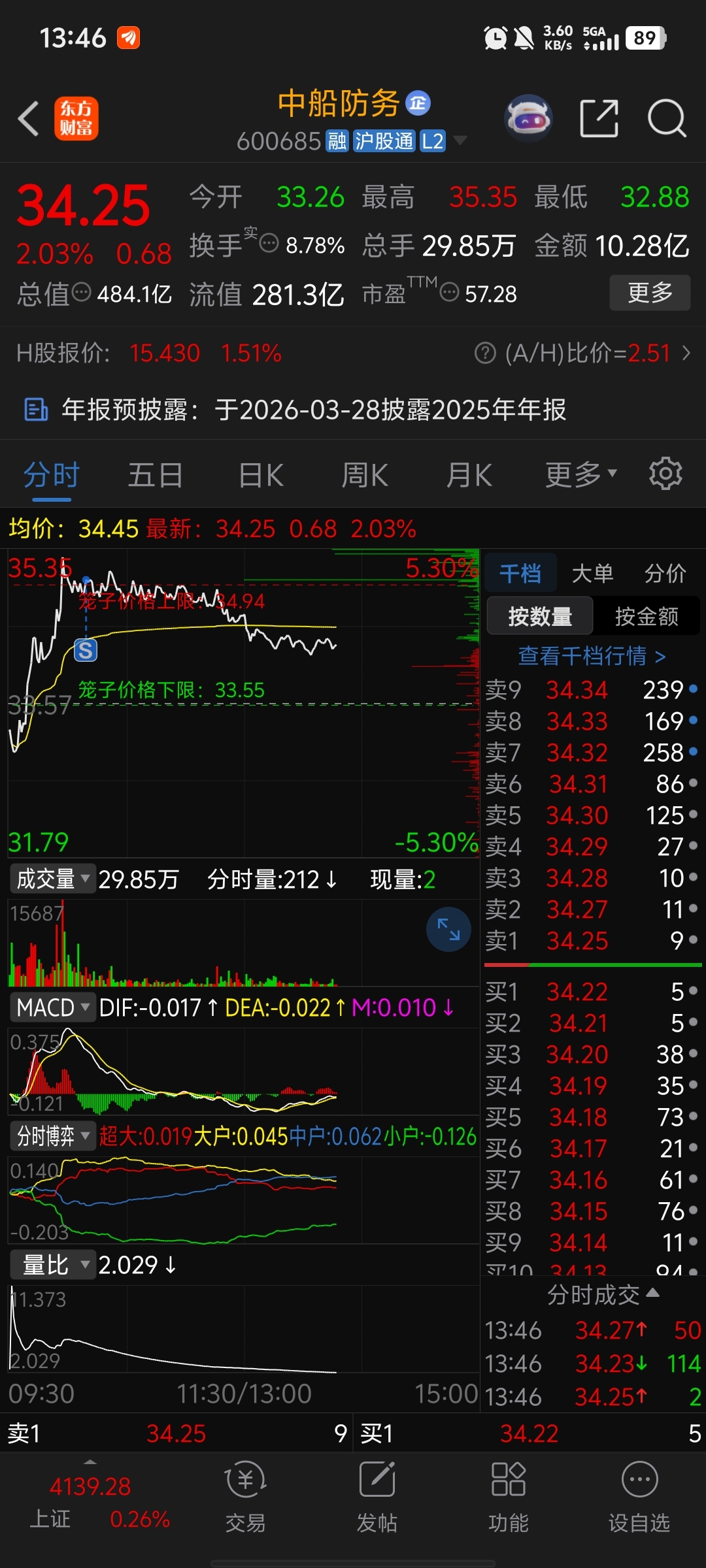
Task: Tap the intraday price chart area
Action: coord(243,703)
